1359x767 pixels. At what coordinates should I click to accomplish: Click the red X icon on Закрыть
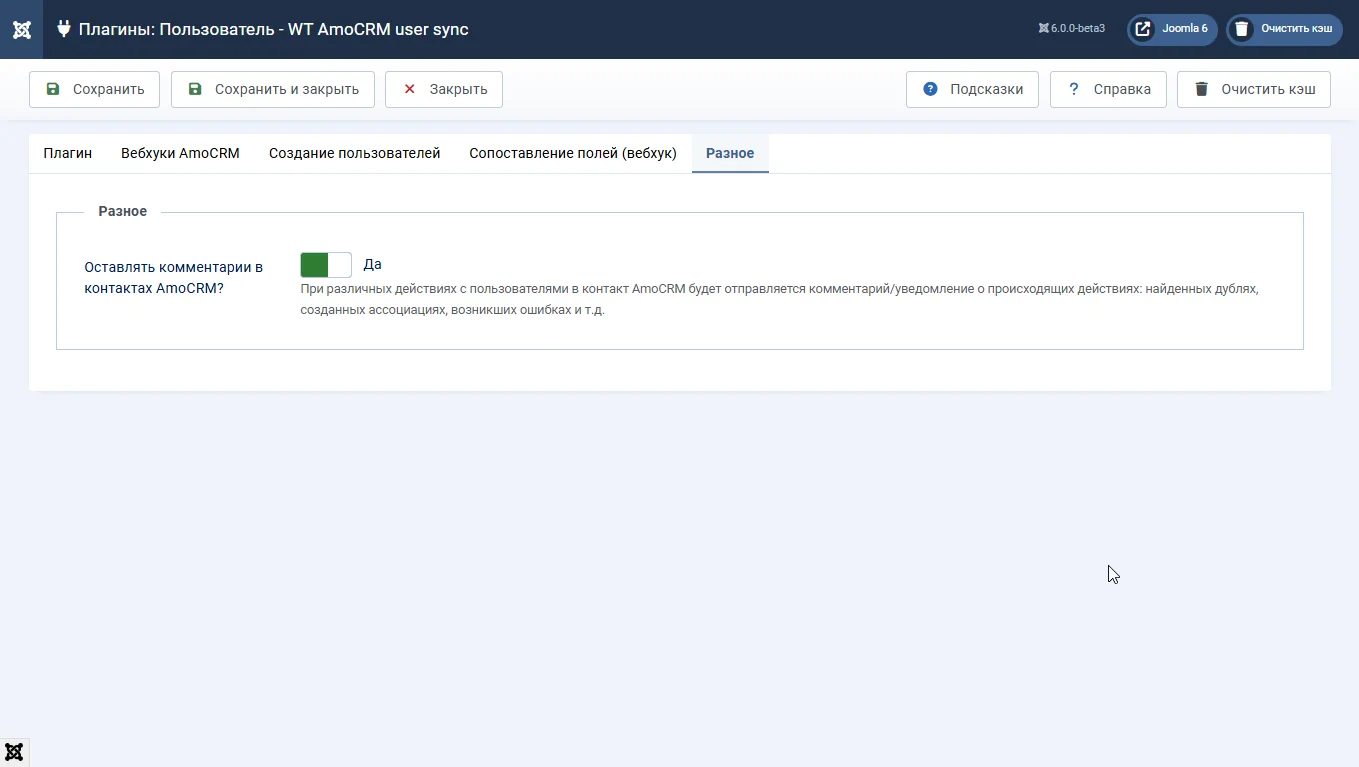click(x=409, y=89)
